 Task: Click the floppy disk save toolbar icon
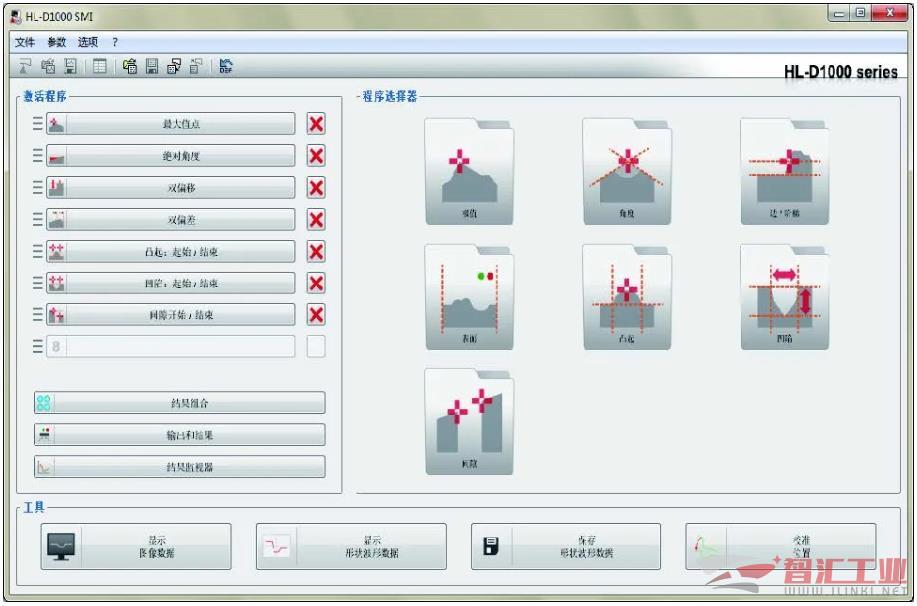[x=152, y=67]
